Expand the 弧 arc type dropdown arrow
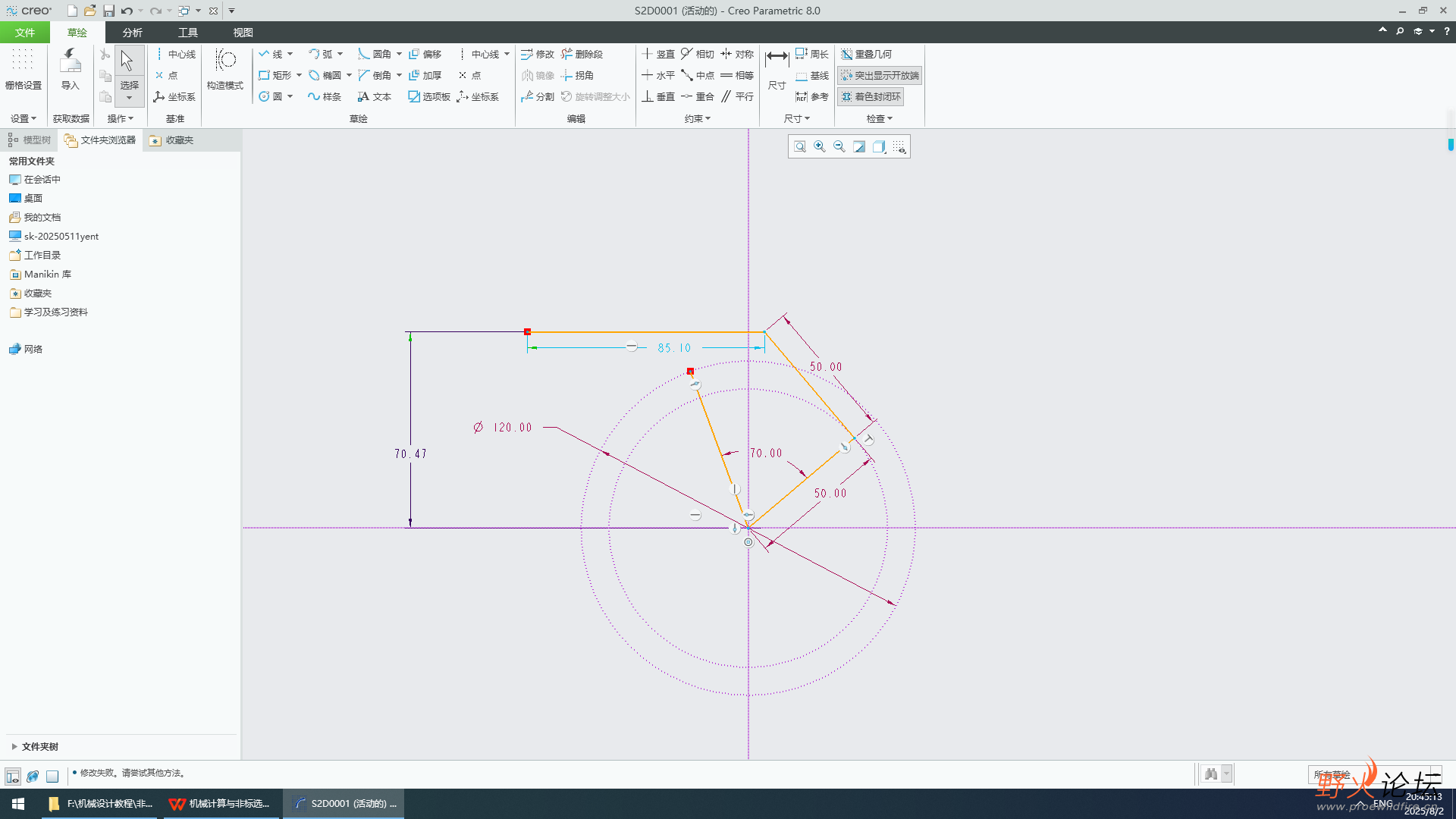The image size is (1456, 819). 340,54
